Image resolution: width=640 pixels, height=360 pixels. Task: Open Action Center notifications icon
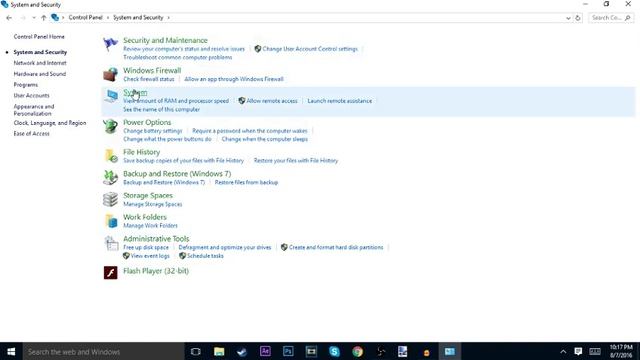pyautogui.click(x=578, y=351)
